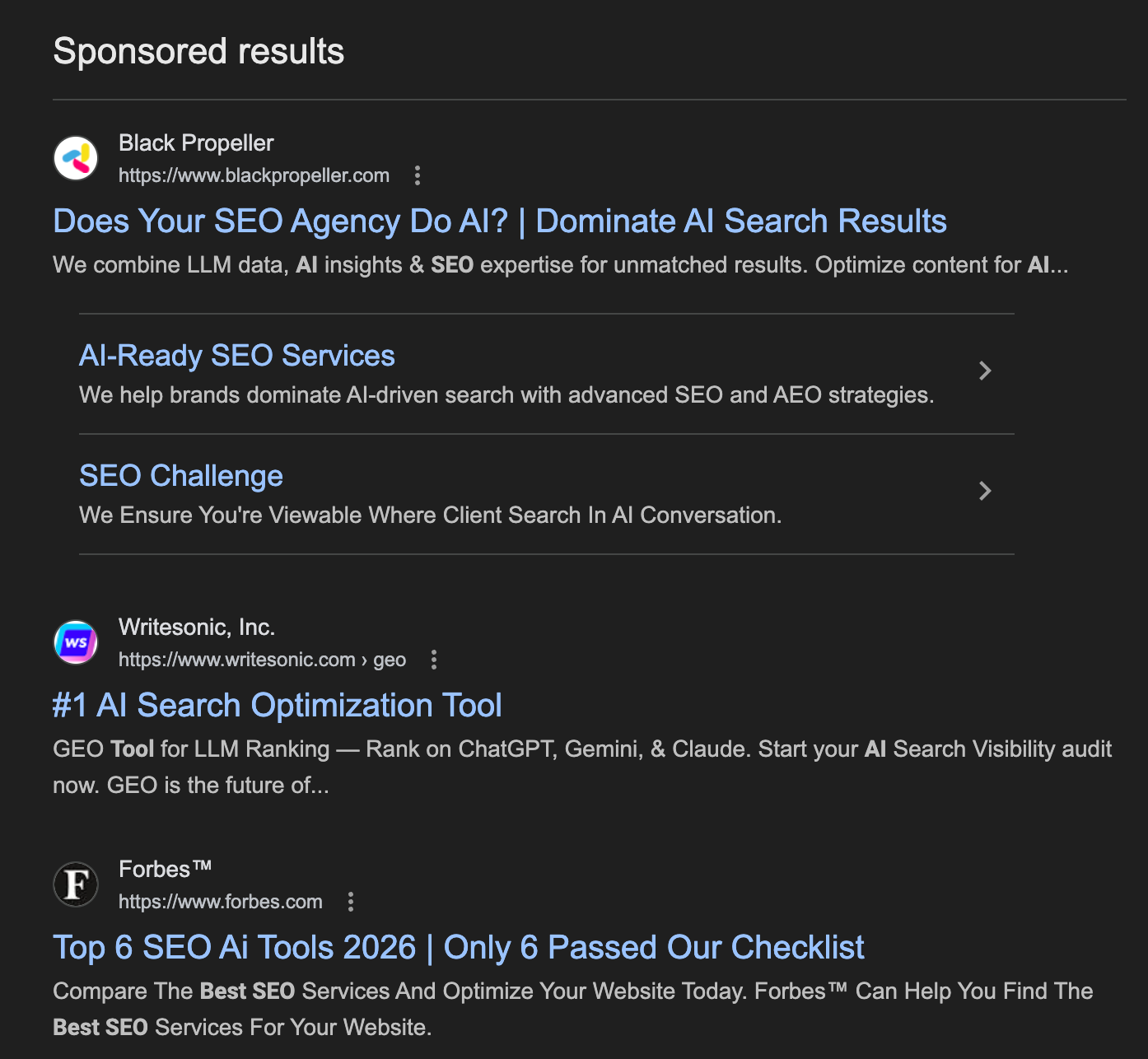Click the https://www.blackpropeller.com URL text

pos(254,175)
